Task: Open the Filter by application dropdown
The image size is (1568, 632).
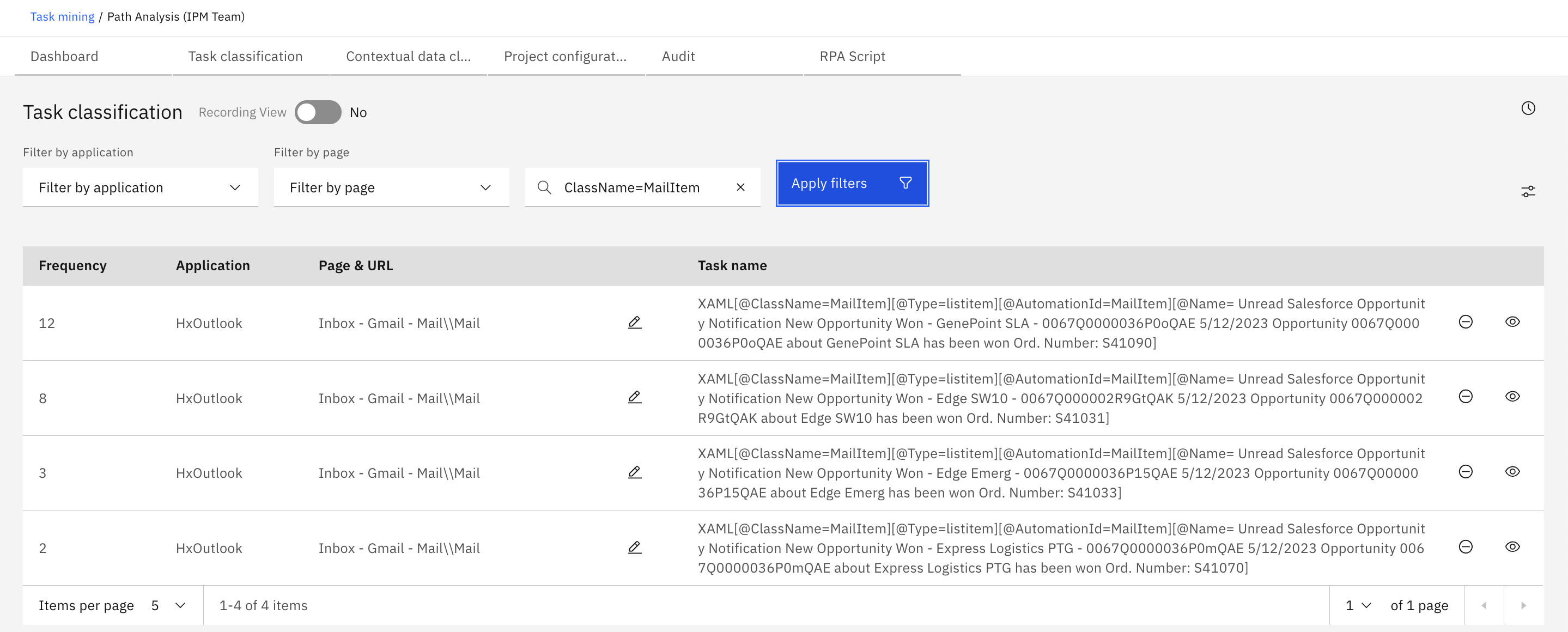Action: [140, 187]
